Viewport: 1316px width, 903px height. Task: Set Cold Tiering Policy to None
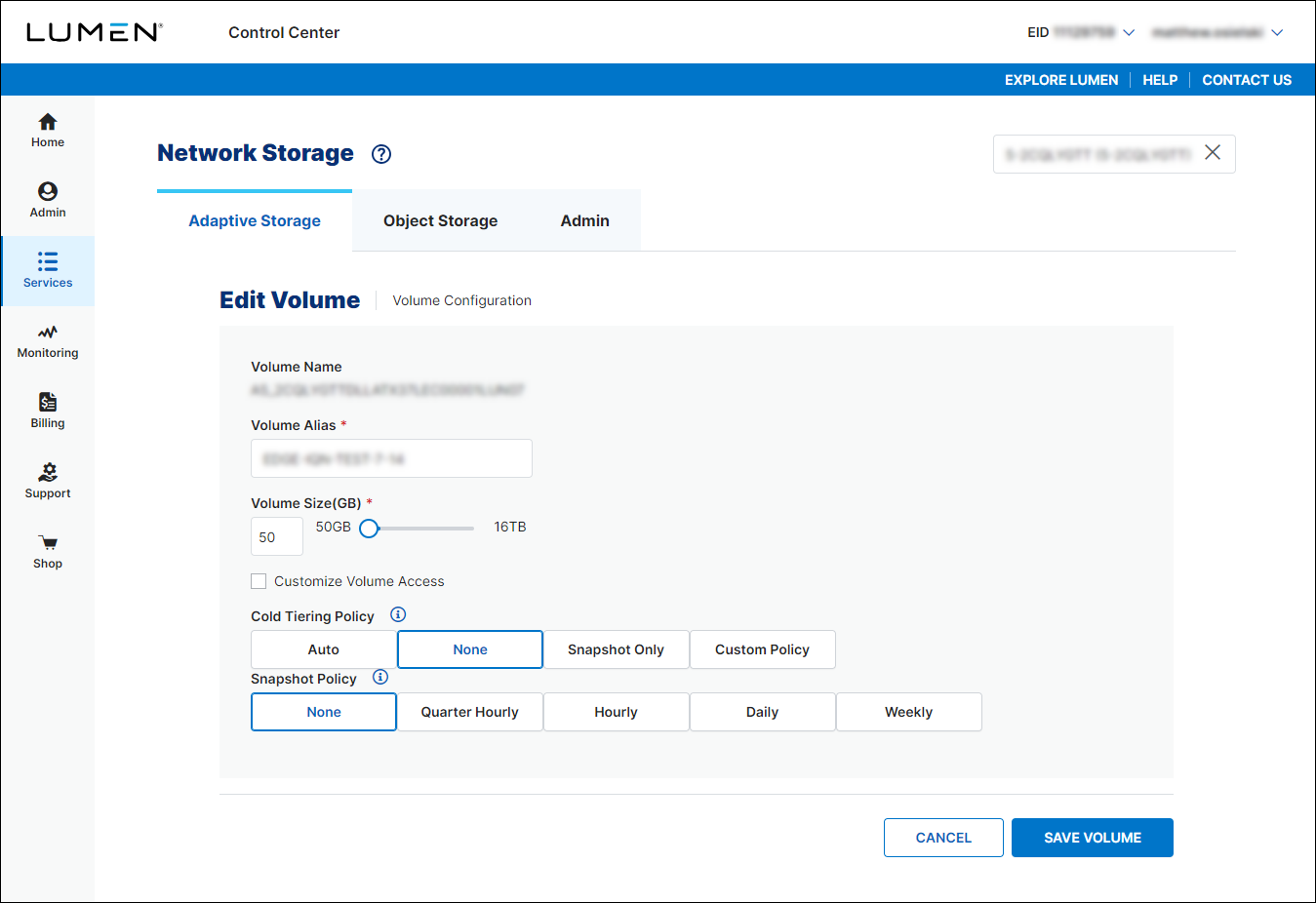pyautogui.click(x=470, y=649)
